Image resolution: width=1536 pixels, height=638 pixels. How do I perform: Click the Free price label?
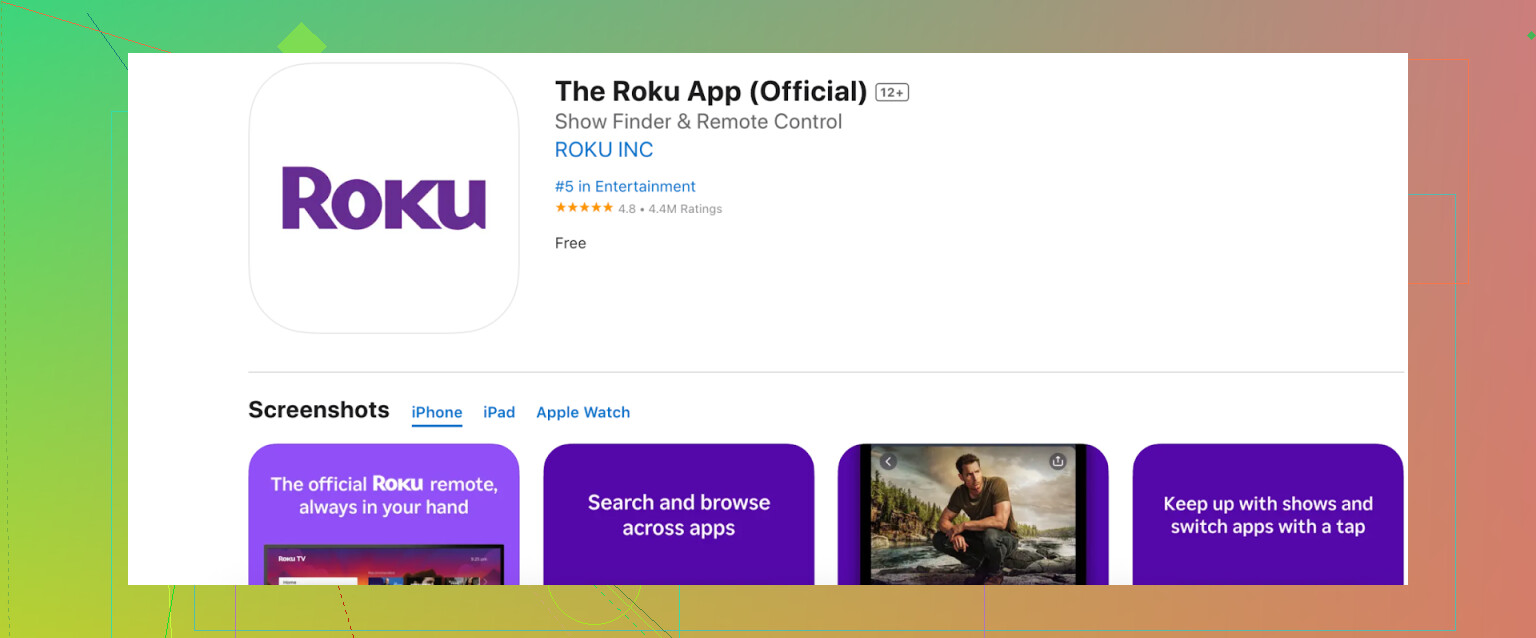[x=571, y=243]
